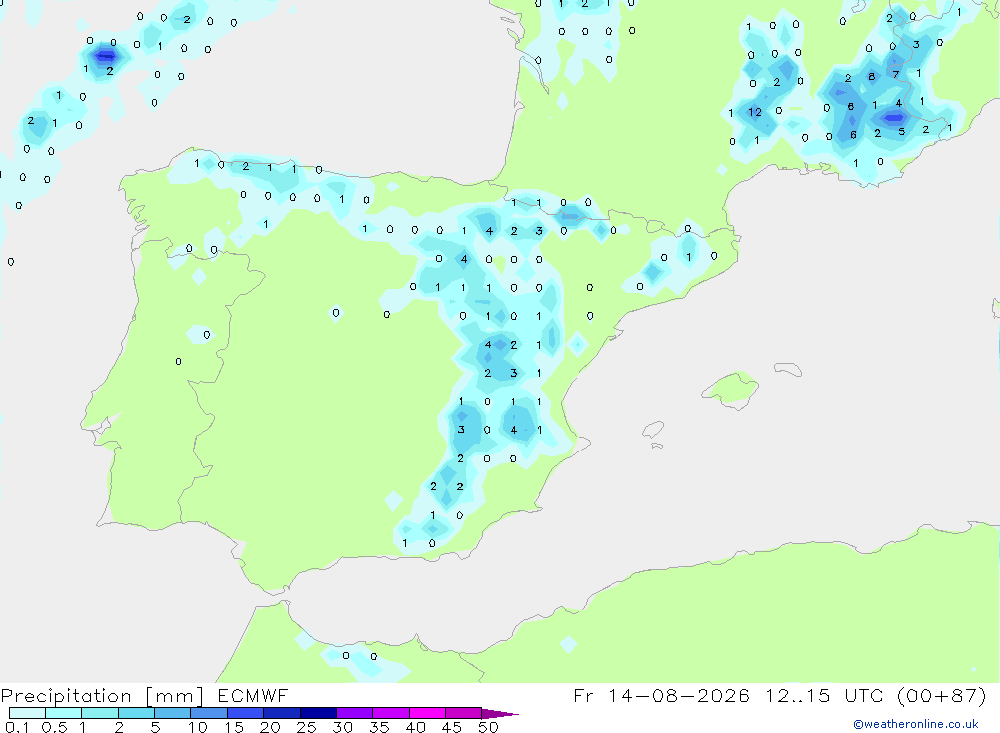
Task: Click the [mm] unit label
Action: (175, 696)
